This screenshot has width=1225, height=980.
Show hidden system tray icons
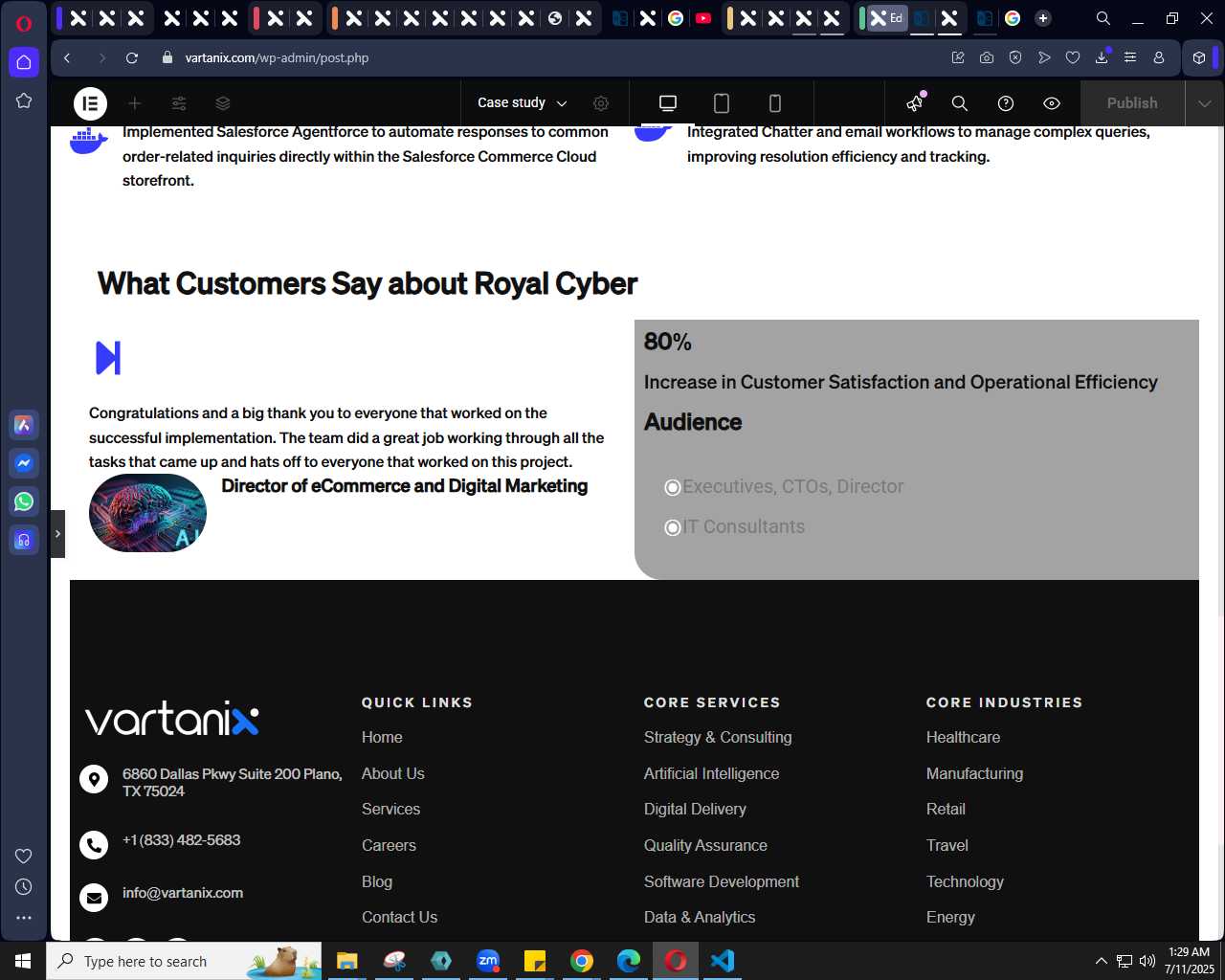pyautogui.click(x=1101, y=961)
